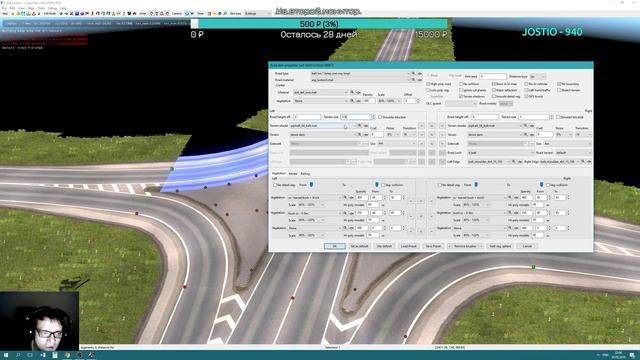Click the magnifier beside the Right Edge field
This screenshot has width=640, height=360.
[x=583, y=162]
